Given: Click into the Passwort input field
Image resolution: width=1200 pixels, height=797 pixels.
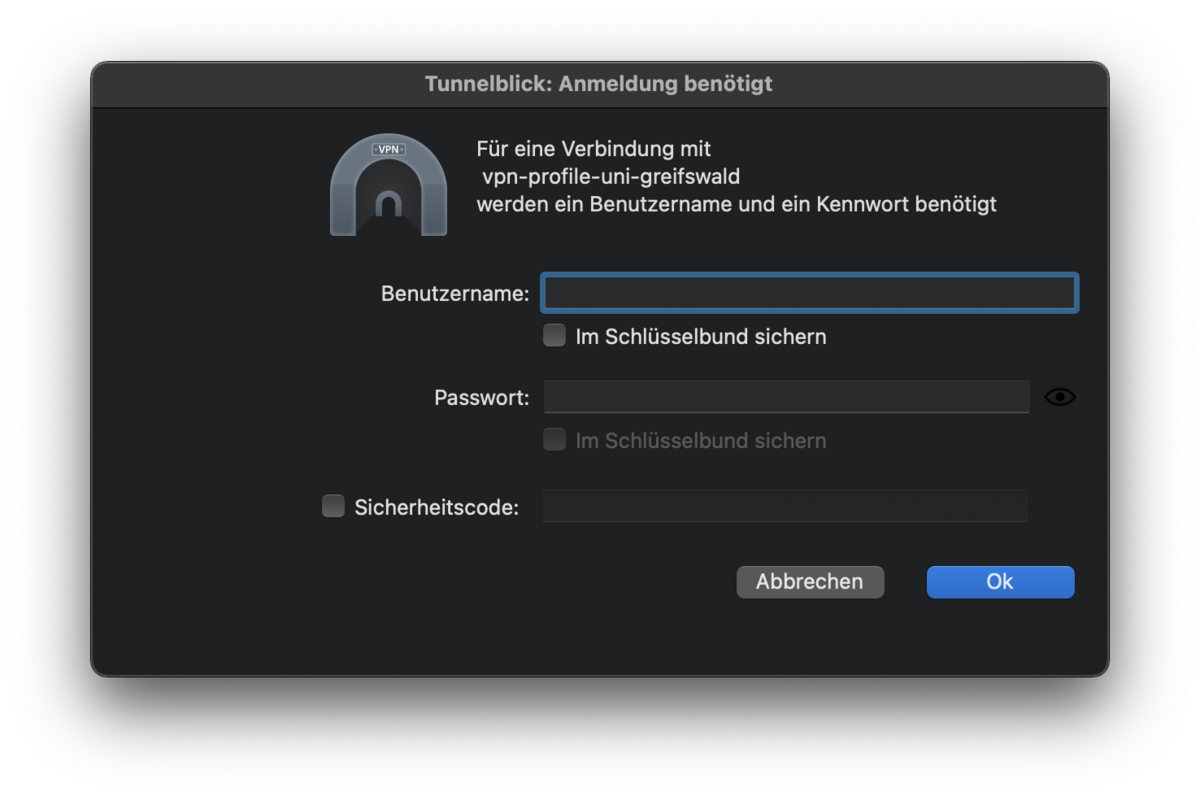Looking at the screenshot, I should [786, 397].
